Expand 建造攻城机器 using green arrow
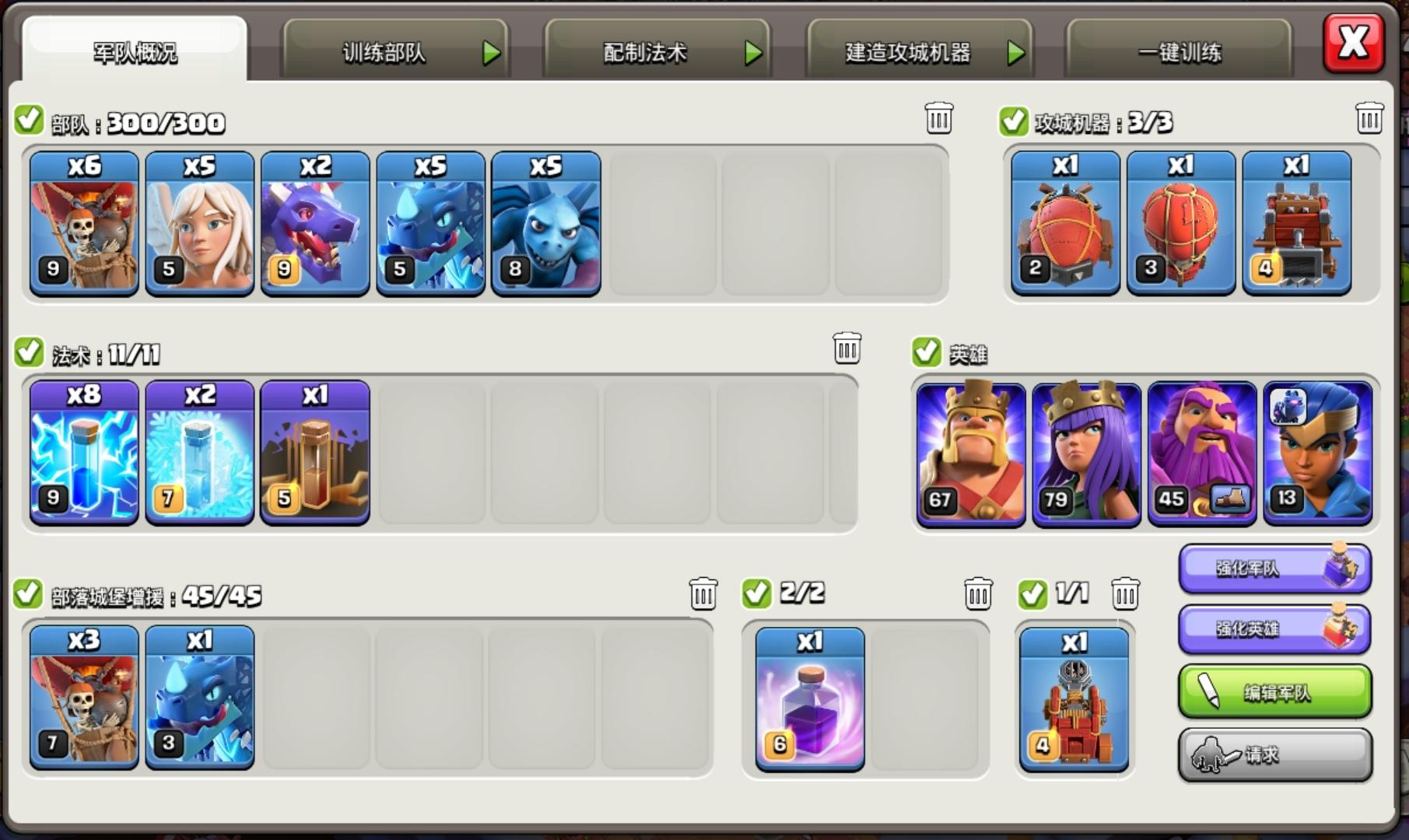Viewport: 1409px width, 840px height. (x=1015, y=53)
